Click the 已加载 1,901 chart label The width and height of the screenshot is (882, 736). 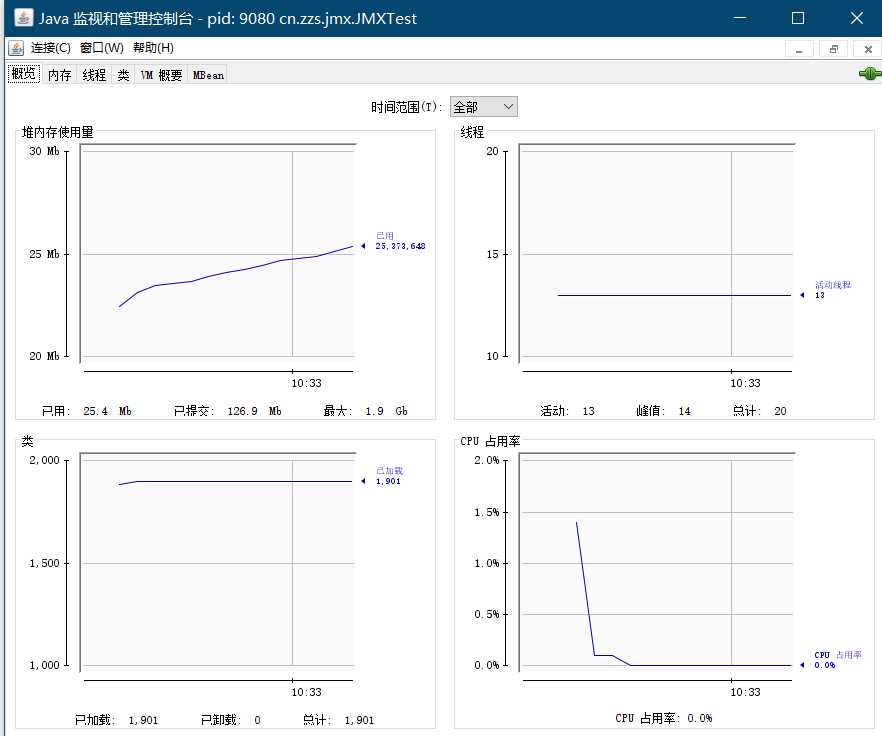coord(389,476)
